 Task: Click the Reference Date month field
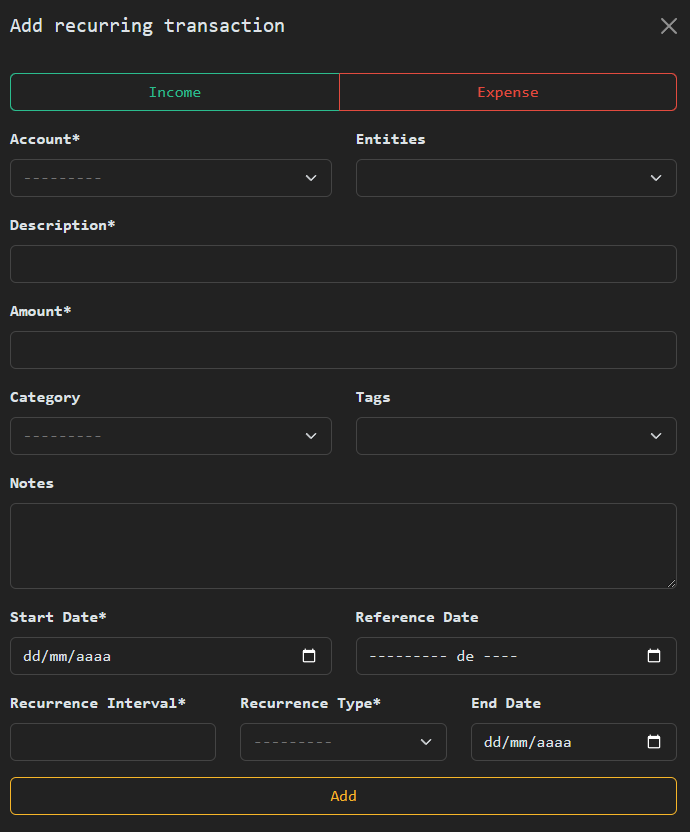click(407, 656)
